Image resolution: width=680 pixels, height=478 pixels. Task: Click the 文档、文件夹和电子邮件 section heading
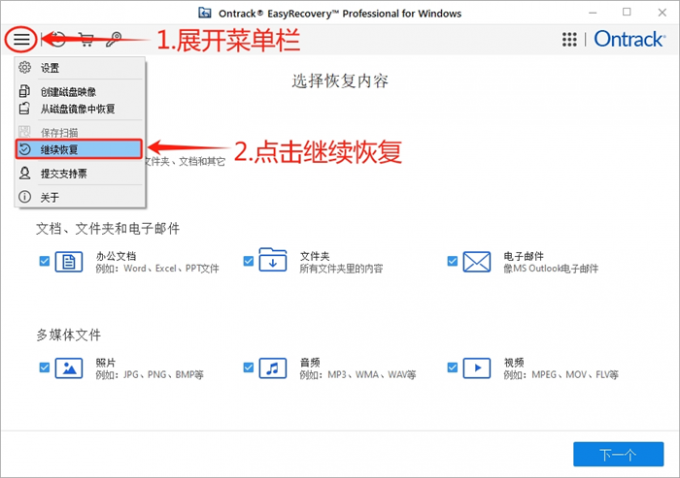[108, 229]
